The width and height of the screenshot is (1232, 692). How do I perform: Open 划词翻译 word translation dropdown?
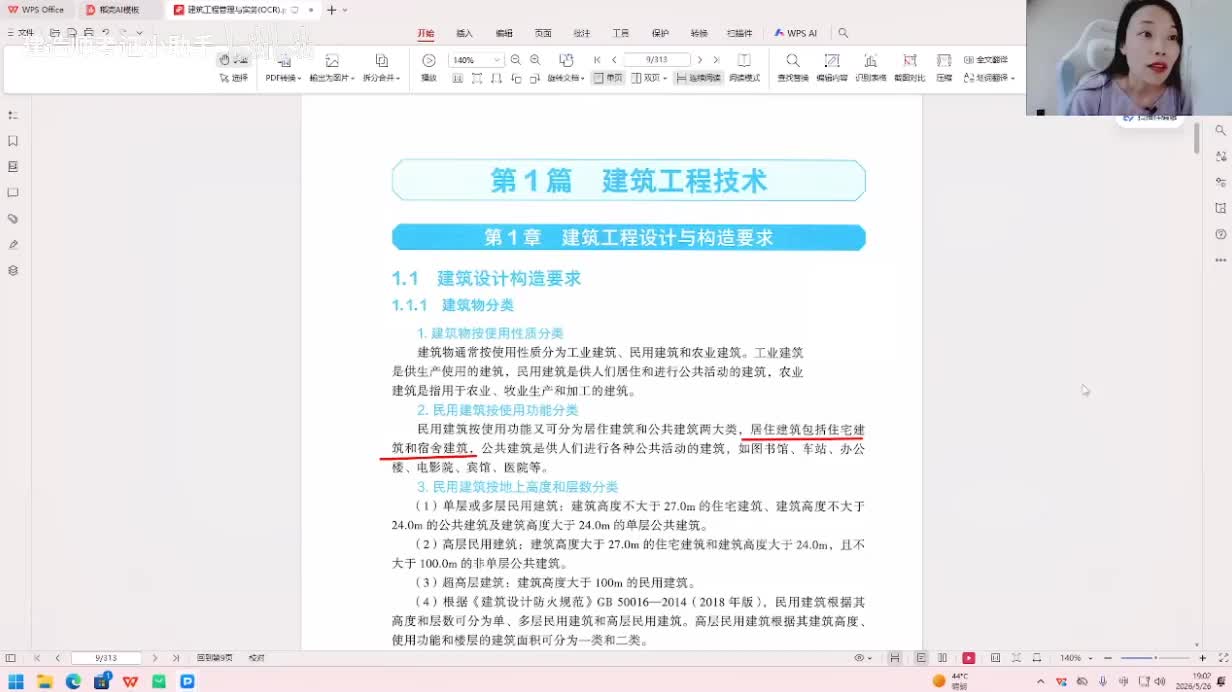coord(989,78)
